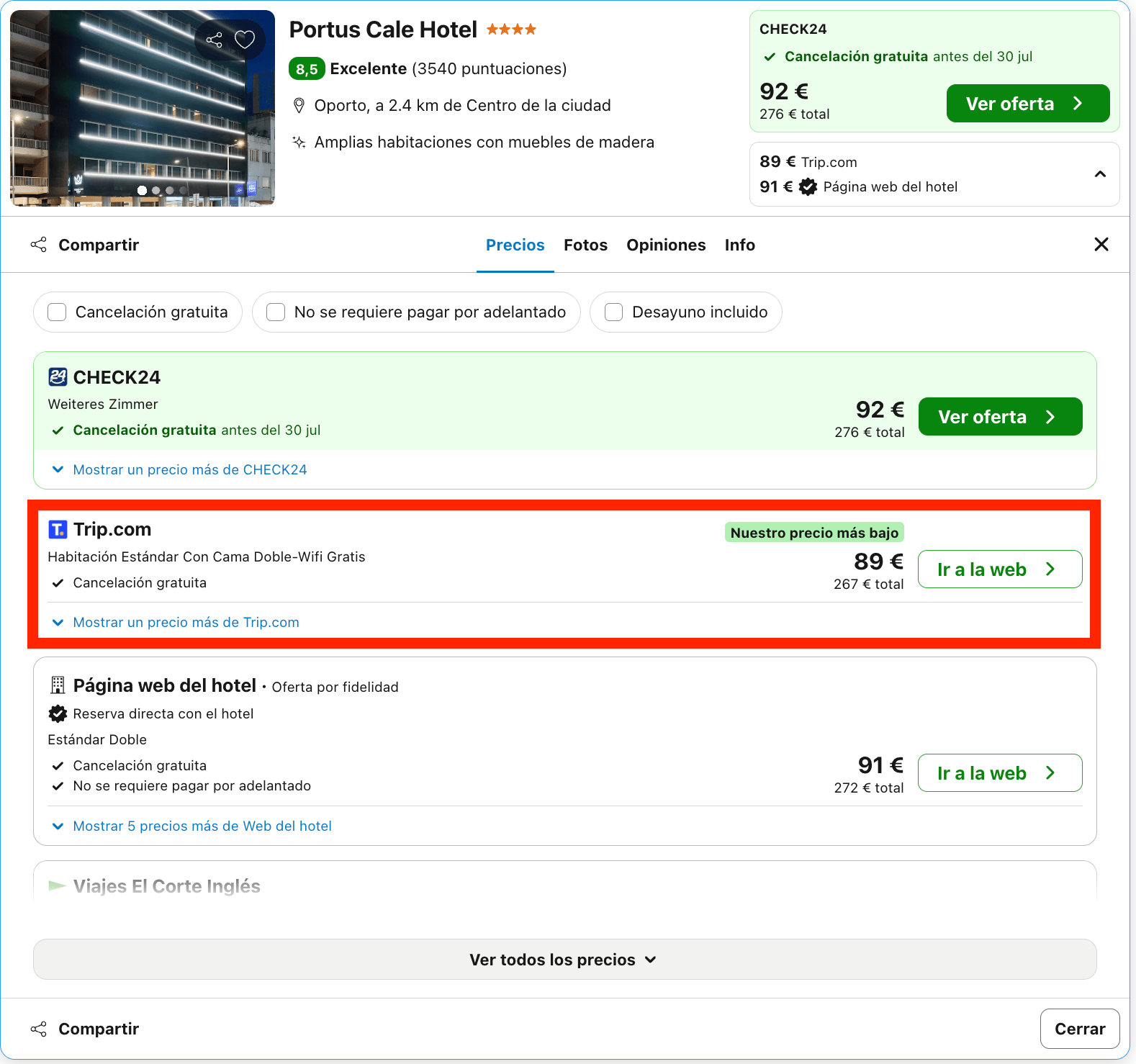This screenshot has width=1136, height=1064.
Task: Expand Mostrar 5 precios más de Web del hotel
Action: click(x=191, y=826)
